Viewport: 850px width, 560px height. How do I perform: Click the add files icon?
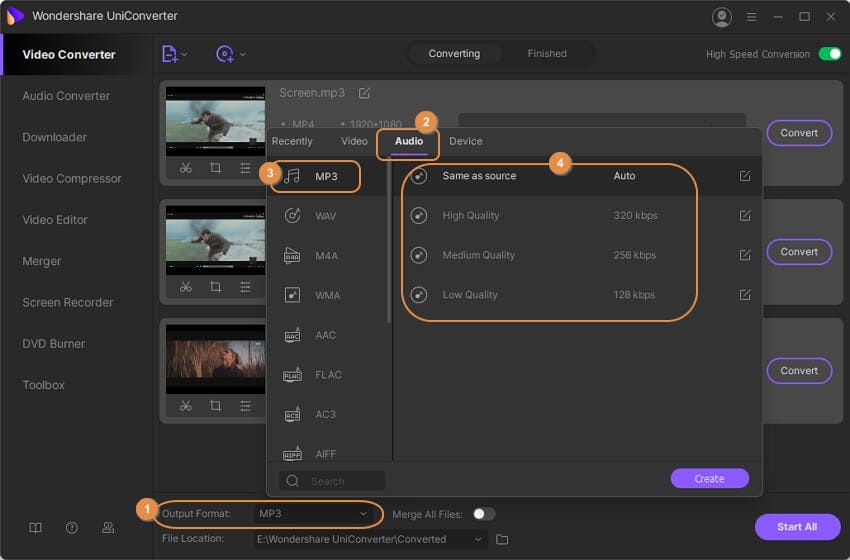click(170, 54)
